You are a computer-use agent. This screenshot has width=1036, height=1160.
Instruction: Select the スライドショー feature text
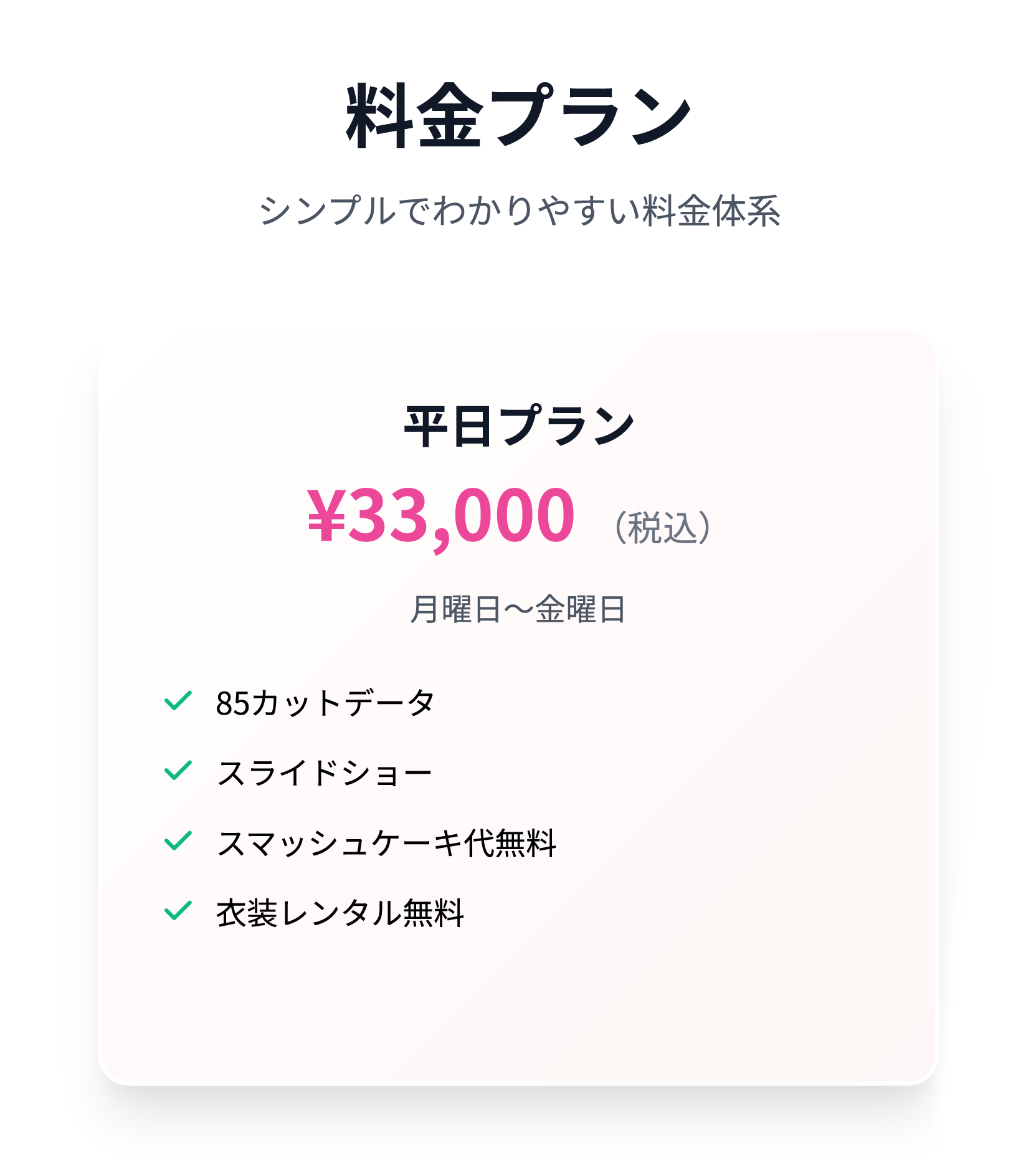[x=324, y=773]
